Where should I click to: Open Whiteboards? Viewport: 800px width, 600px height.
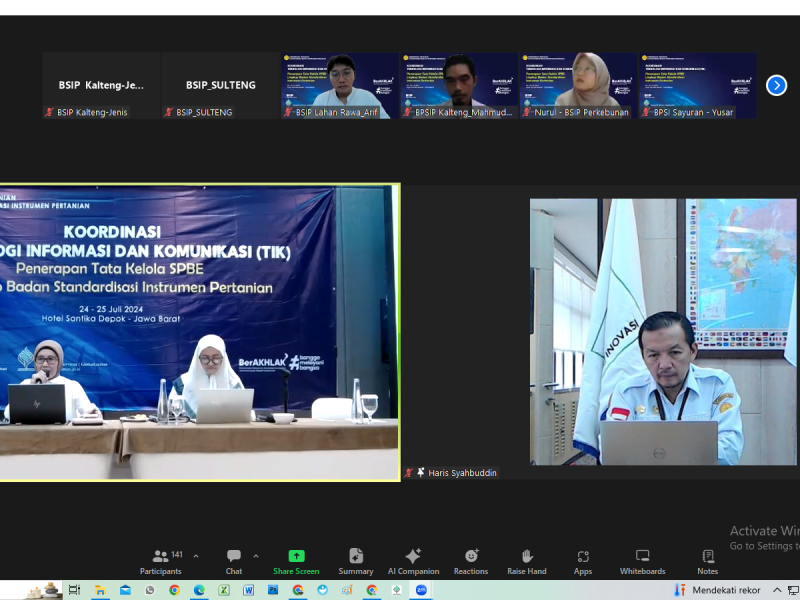(x=642, y=560)
